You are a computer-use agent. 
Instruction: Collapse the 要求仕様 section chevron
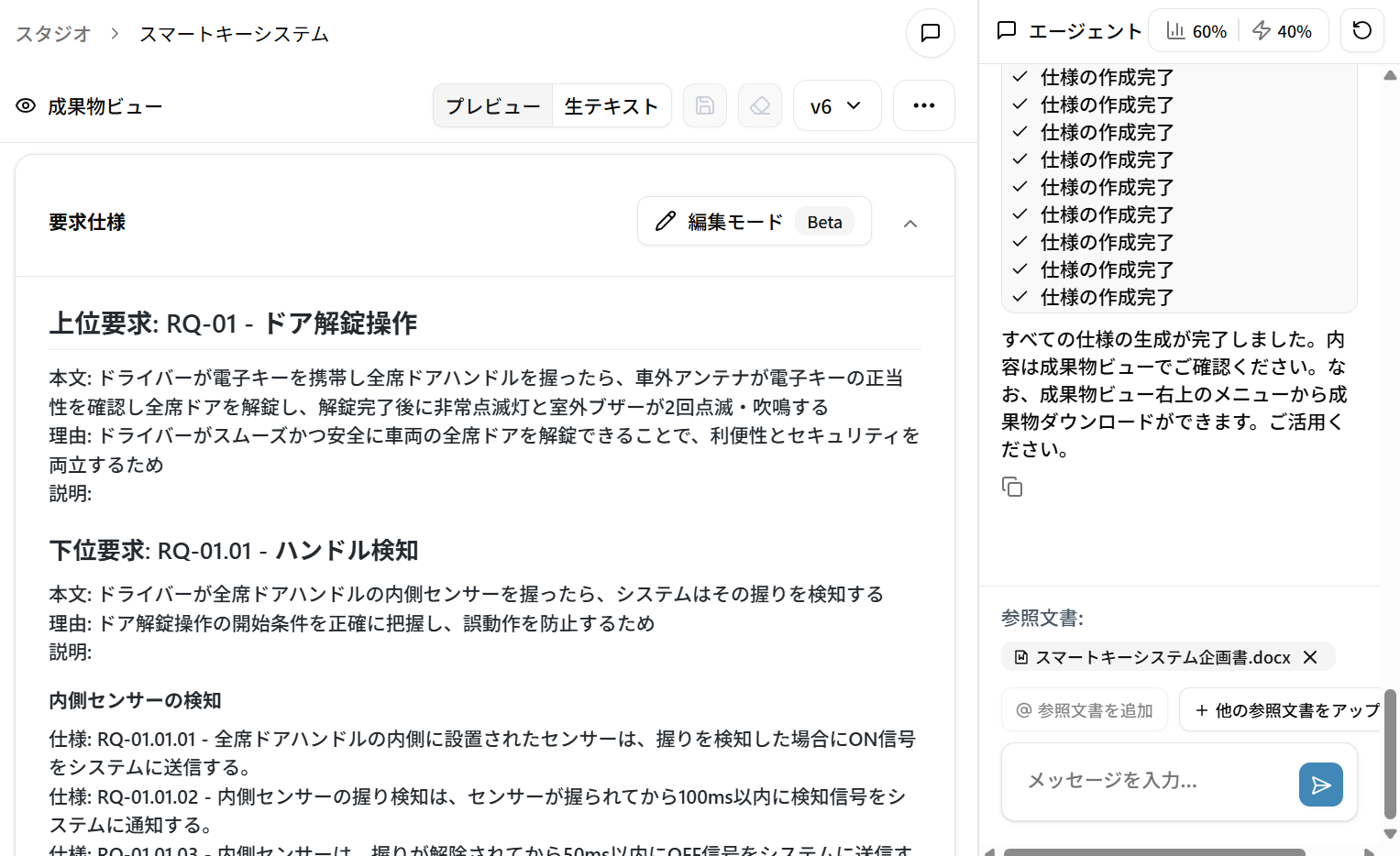[909, 222]
